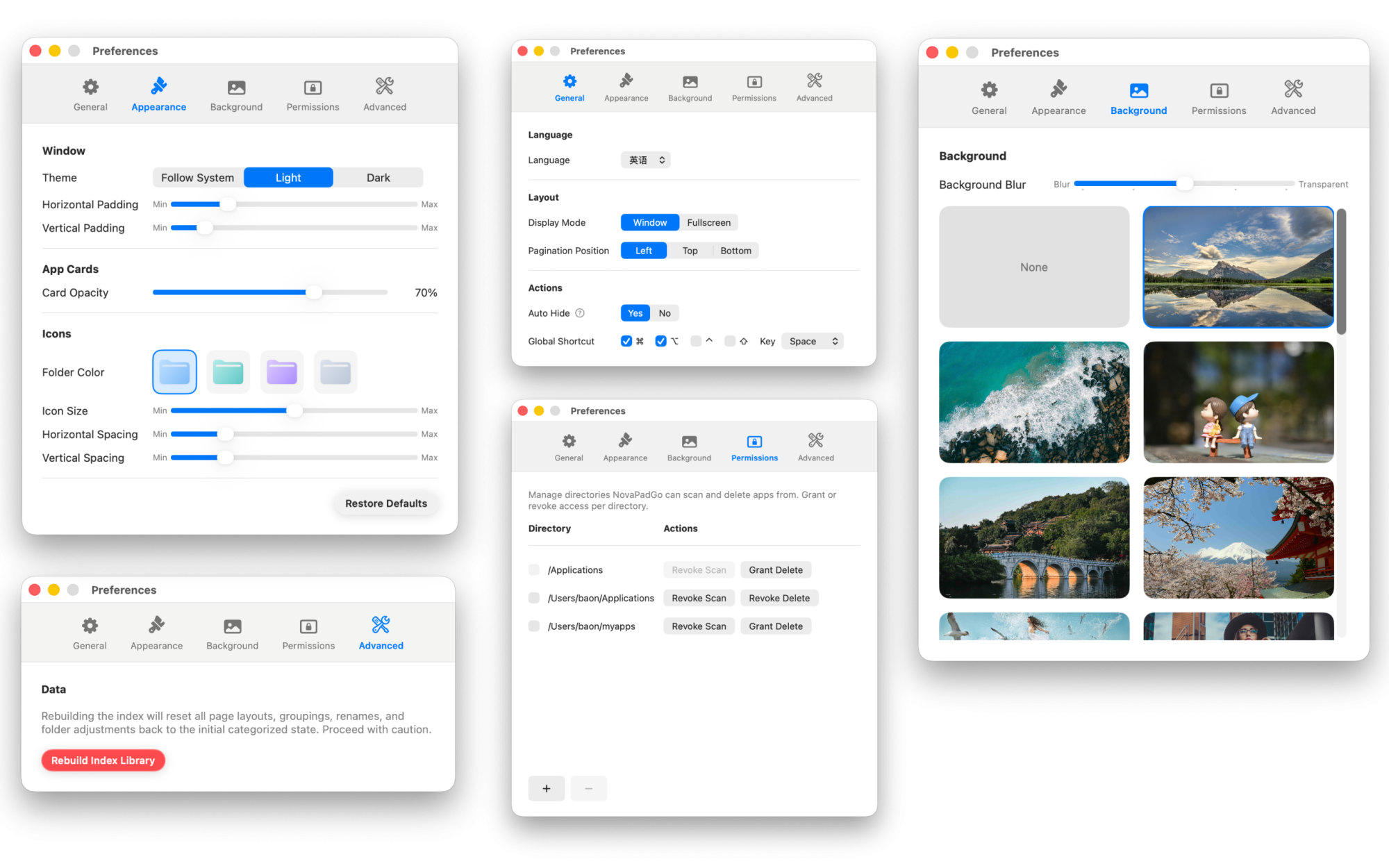Click the Auto Hide help question icon
Screen dimensions: 1389x868
click(x=580, y=313)
